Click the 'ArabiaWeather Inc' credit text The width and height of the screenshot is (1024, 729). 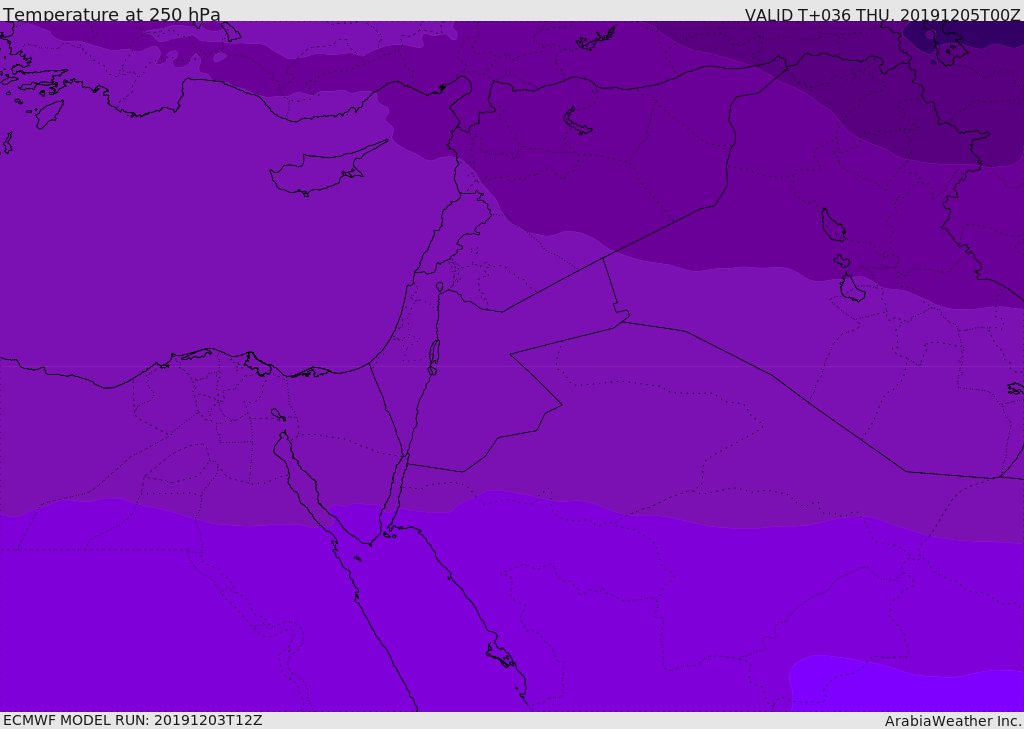click(952, 721)
